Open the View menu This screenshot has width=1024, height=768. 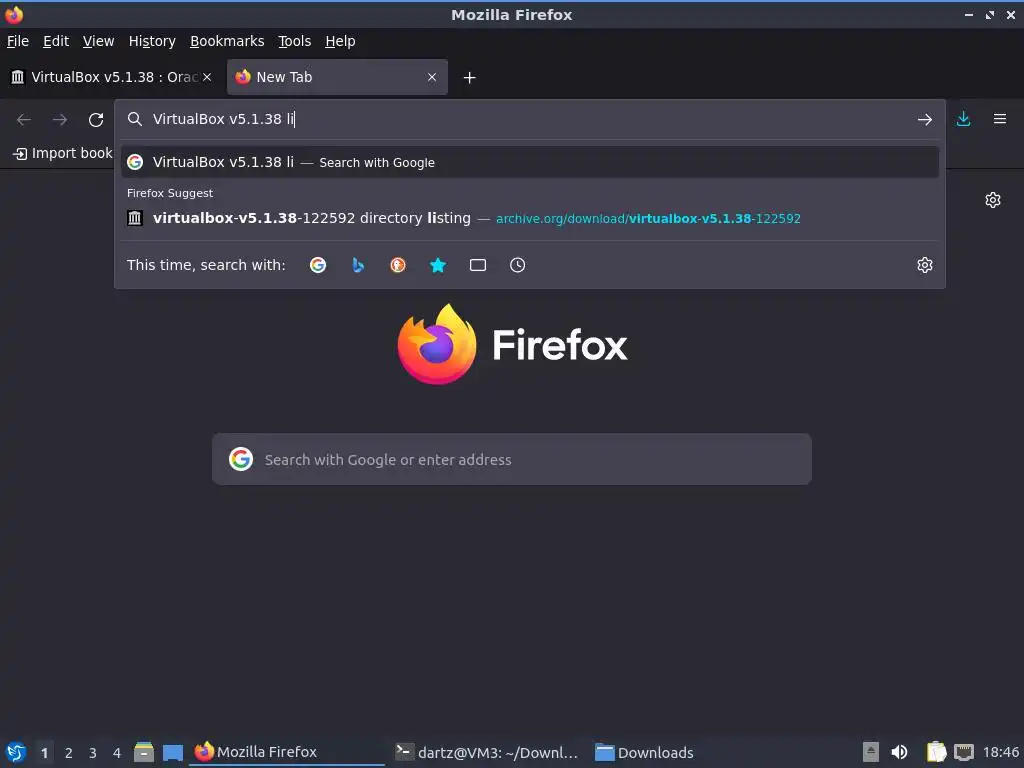[x=98, y=41]
